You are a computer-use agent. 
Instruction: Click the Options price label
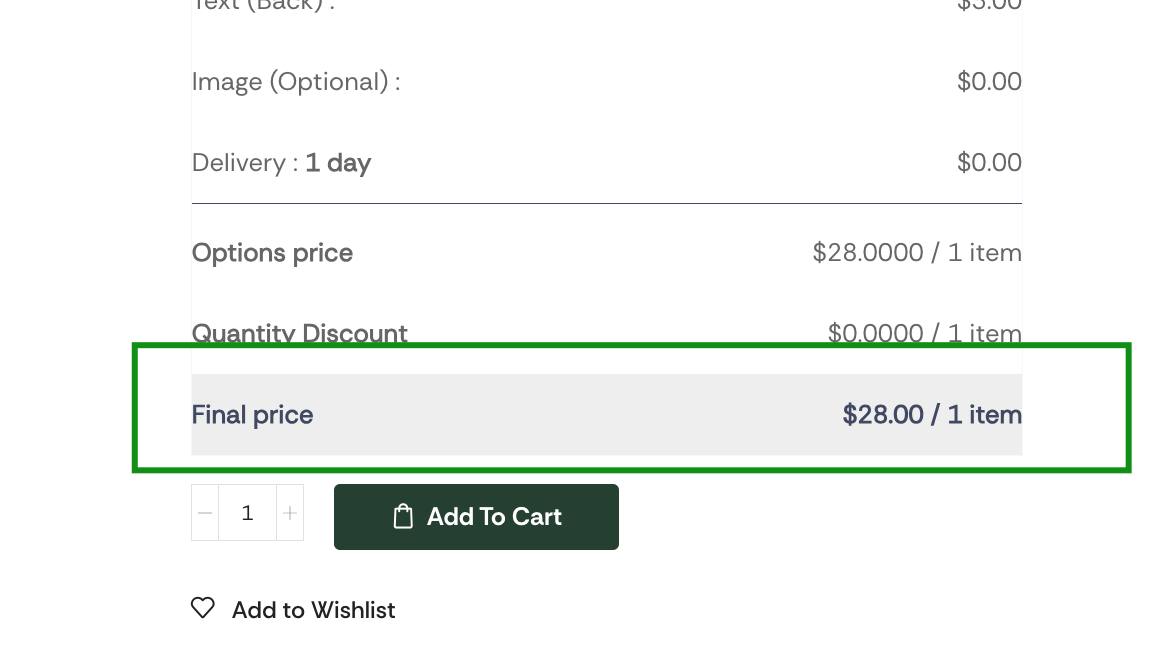pos(272,253)
